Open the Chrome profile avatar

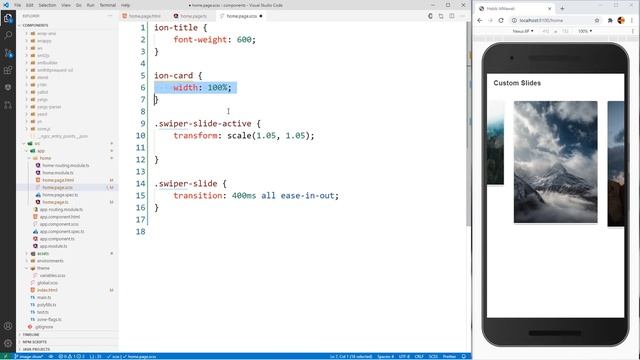coord(621,20)
